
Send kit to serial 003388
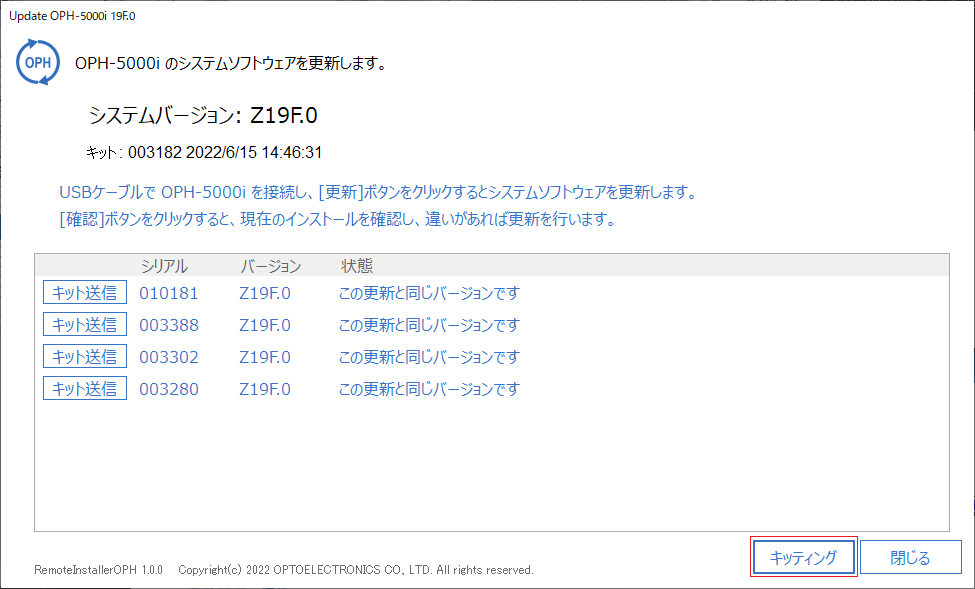click(x=85, y=324)
